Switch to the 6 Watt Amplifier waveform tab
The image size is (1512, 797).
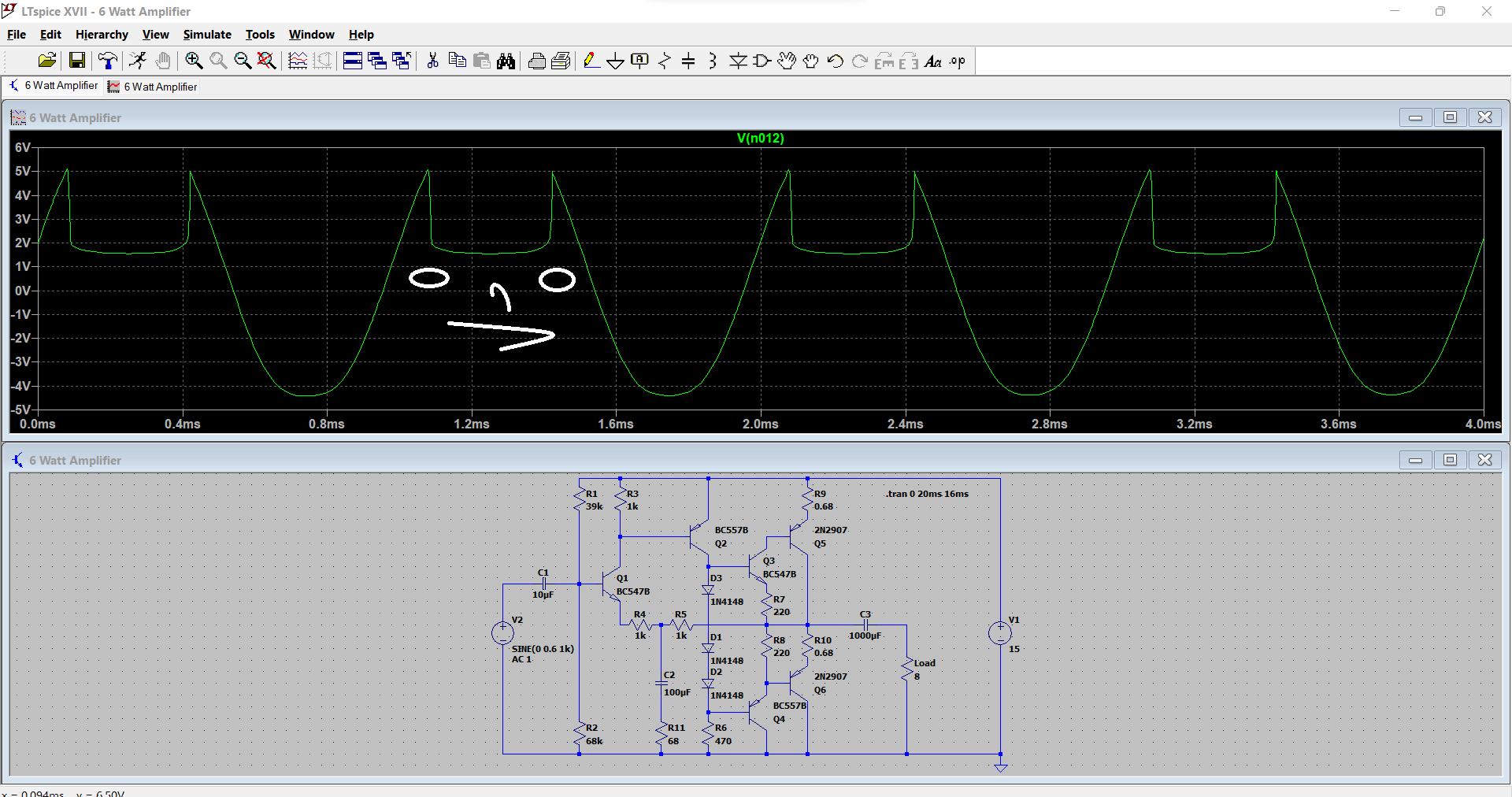(x=153, y=87)
